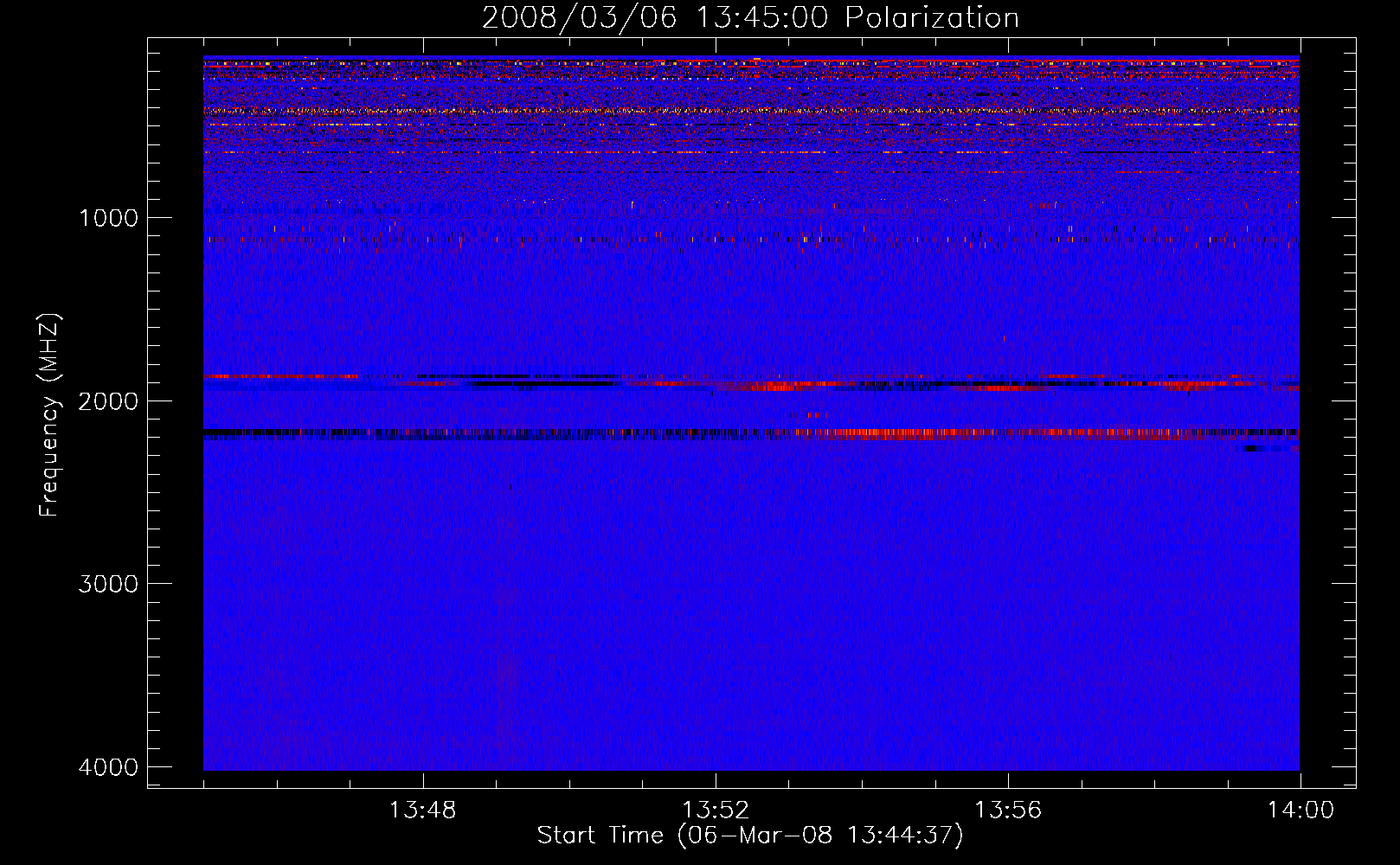Click the '1000' frequency axis label
This screenshot has width=1400, height=865.
point(108,217)
